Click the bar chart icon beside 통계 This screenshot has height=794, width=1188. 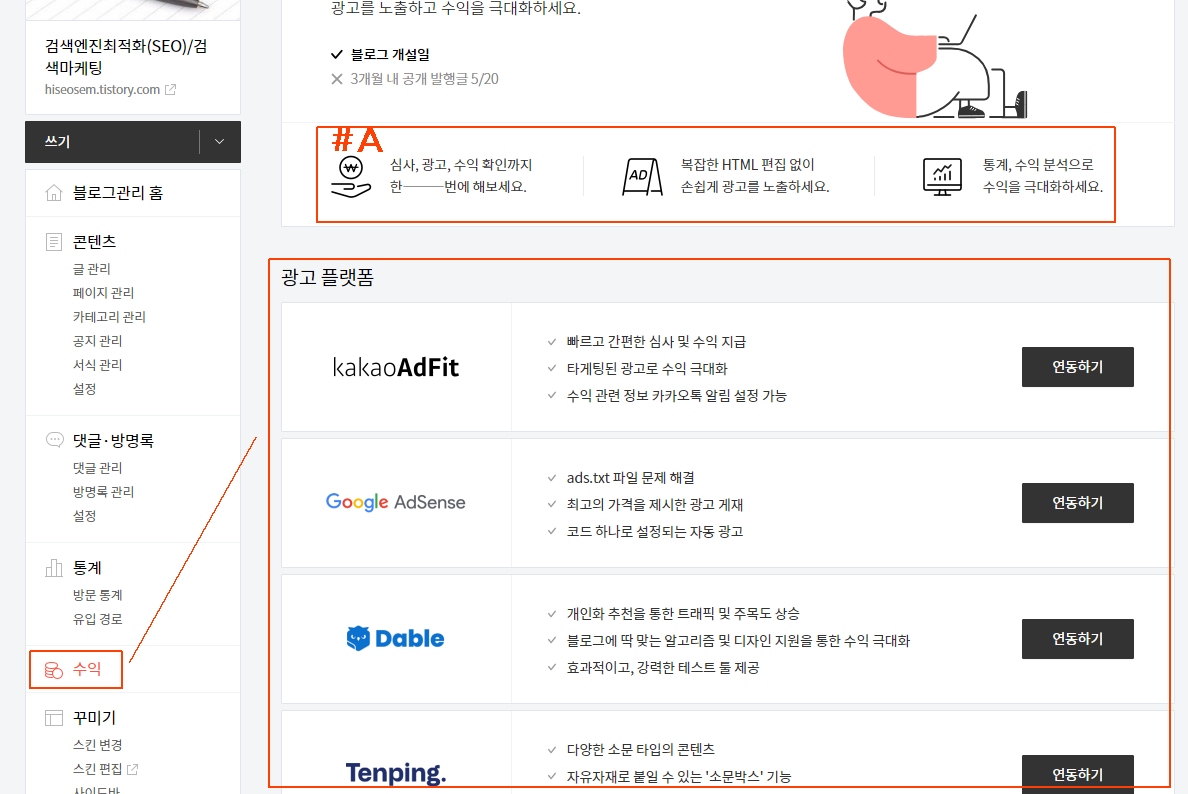(54, 568)
